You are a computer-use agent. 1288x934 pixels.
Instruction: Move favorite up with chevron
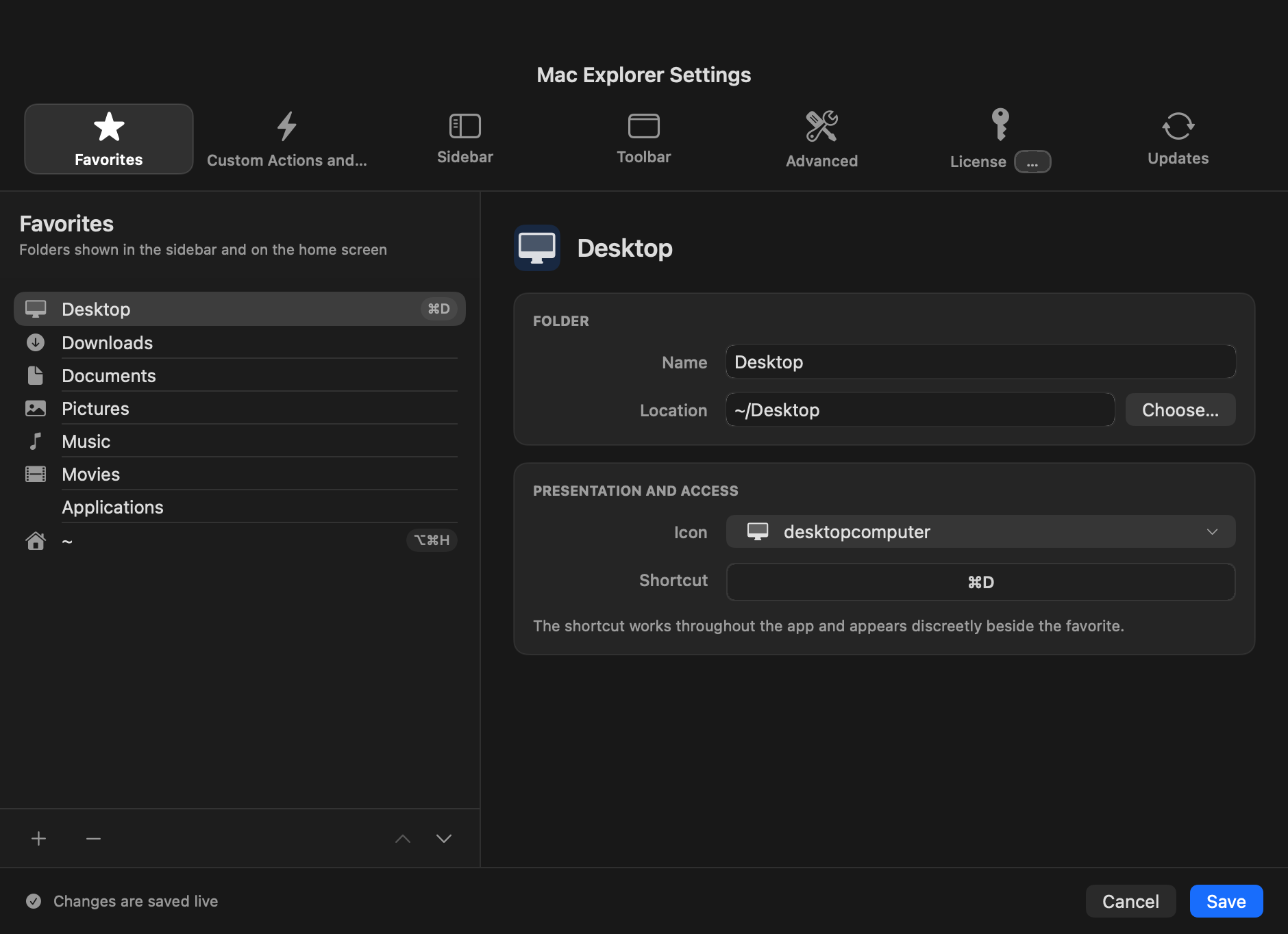[403, 838]
